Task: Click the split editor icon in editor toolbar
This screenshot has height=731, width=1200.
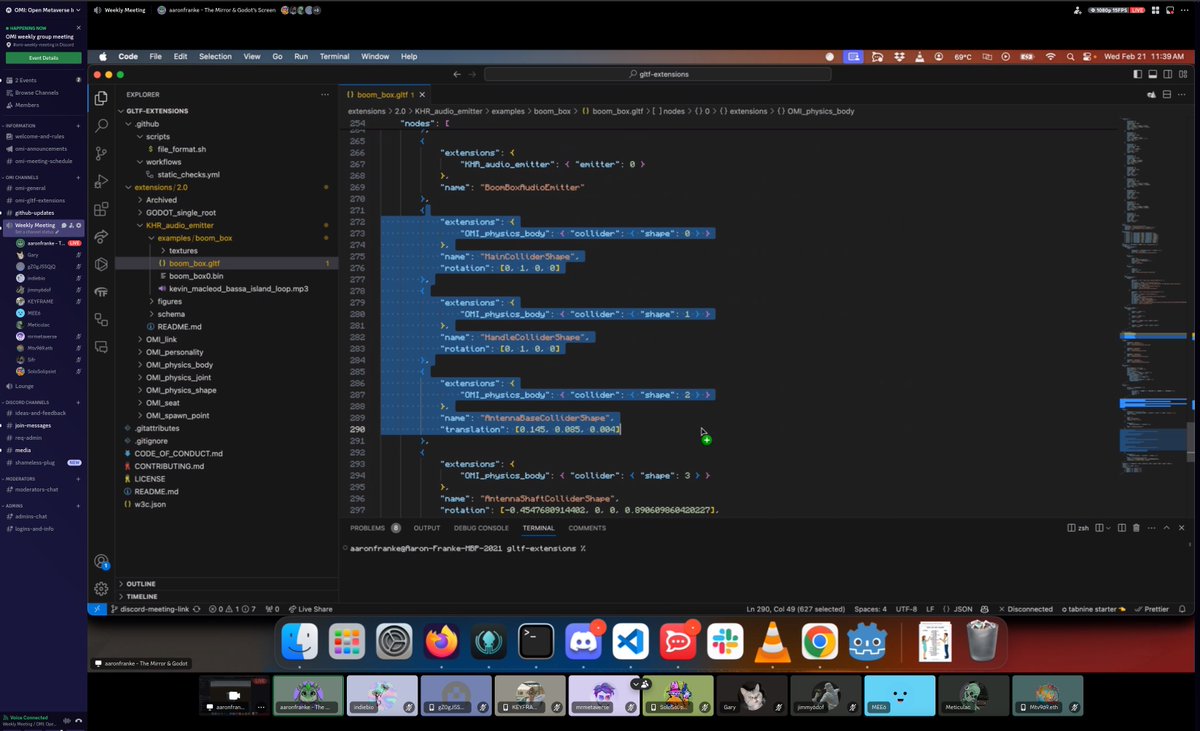Action: point(1166,93)
